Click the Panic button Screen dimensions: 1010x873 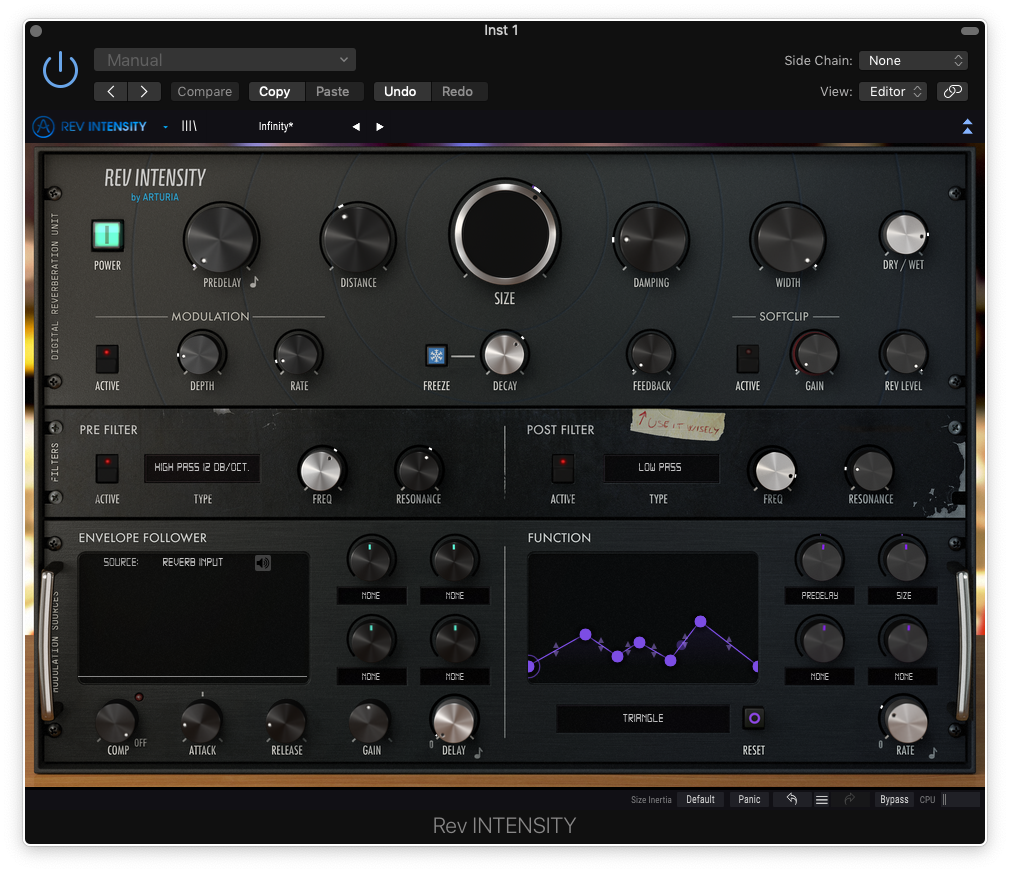pyautogui.click(x=749, y=800)
